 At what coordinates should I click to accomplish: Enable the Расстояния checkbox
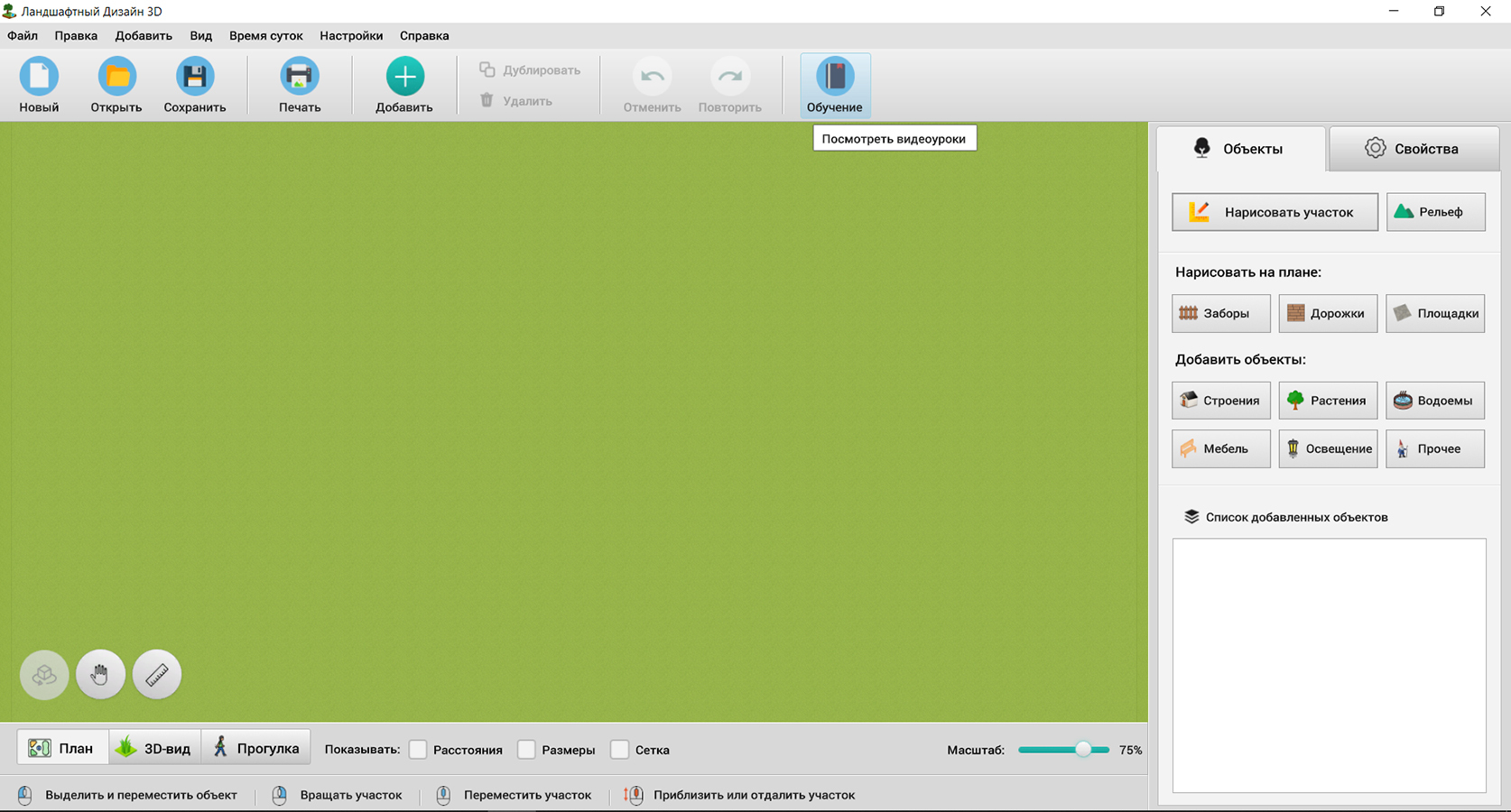418,750
